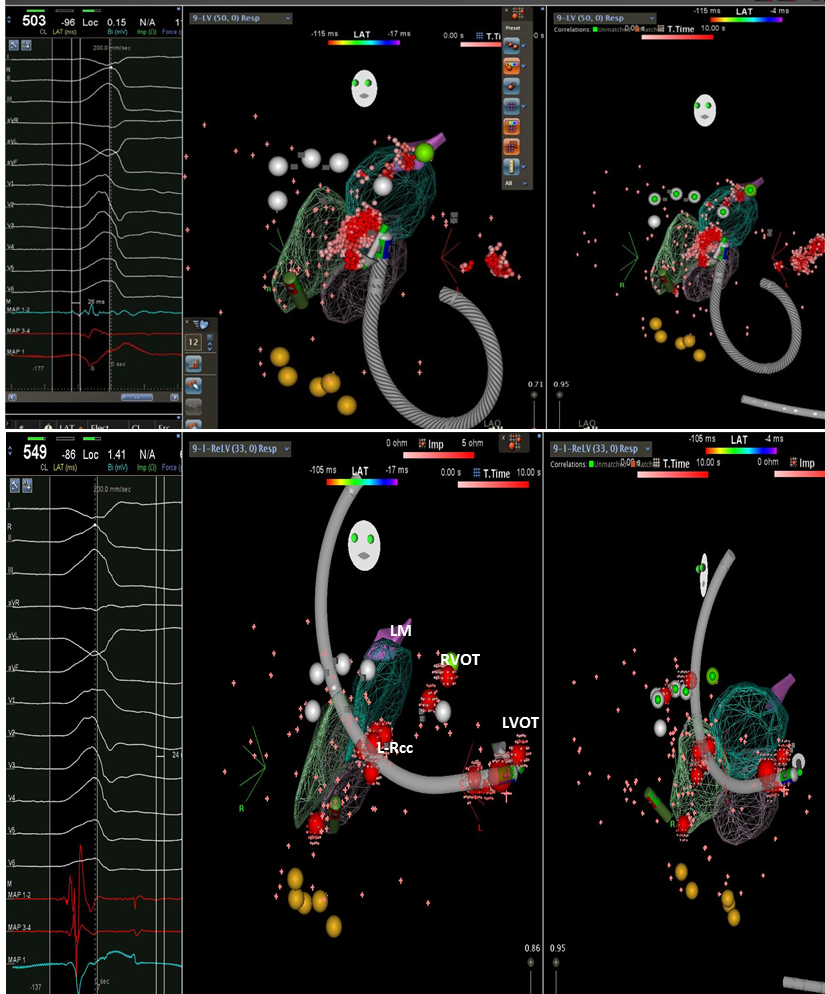
Task: Click the opacity slider under the 0.71 value
Action: [x=534, y=395]
